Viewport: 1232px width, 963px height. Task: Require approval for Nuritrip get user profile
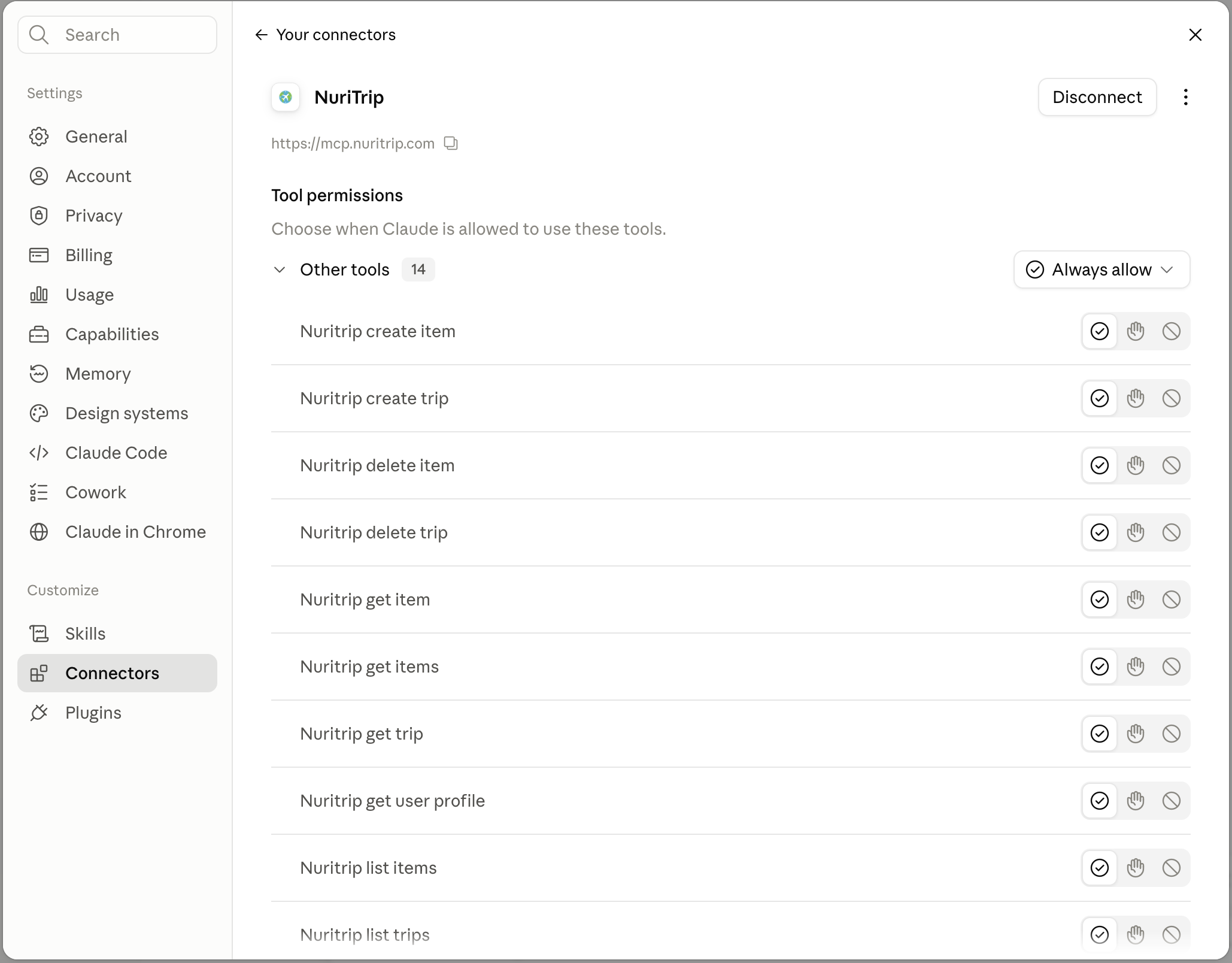(x=1135, y=801)
